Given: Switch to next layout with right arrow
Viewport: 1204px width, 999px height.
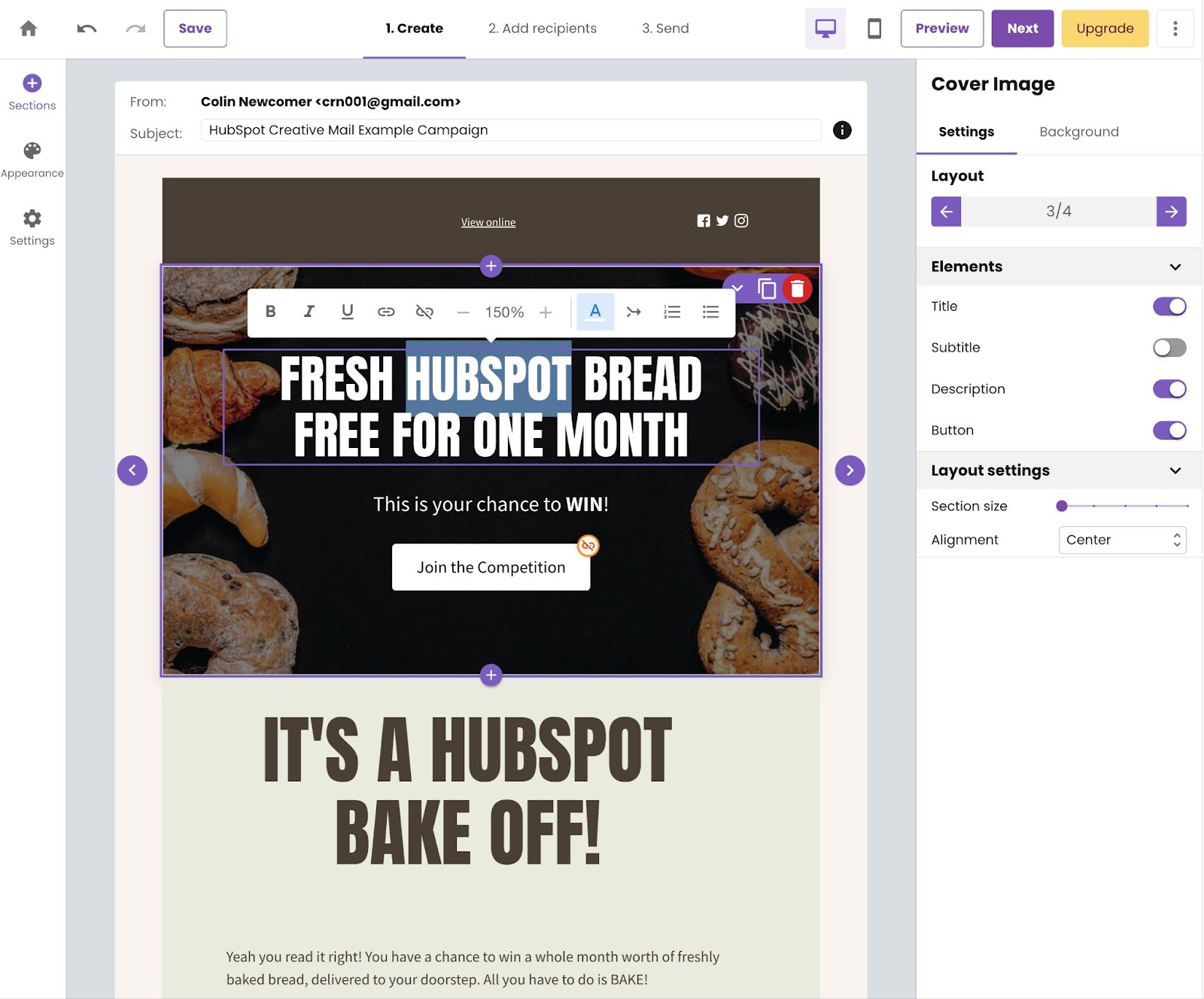Looking at the screenshot, I should [1171, 212].
